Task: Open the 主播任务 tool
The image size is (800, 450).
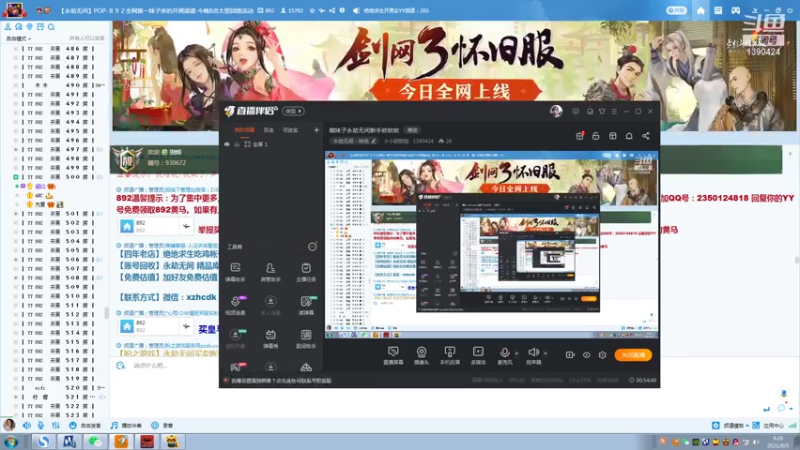Action: (306, 272)
